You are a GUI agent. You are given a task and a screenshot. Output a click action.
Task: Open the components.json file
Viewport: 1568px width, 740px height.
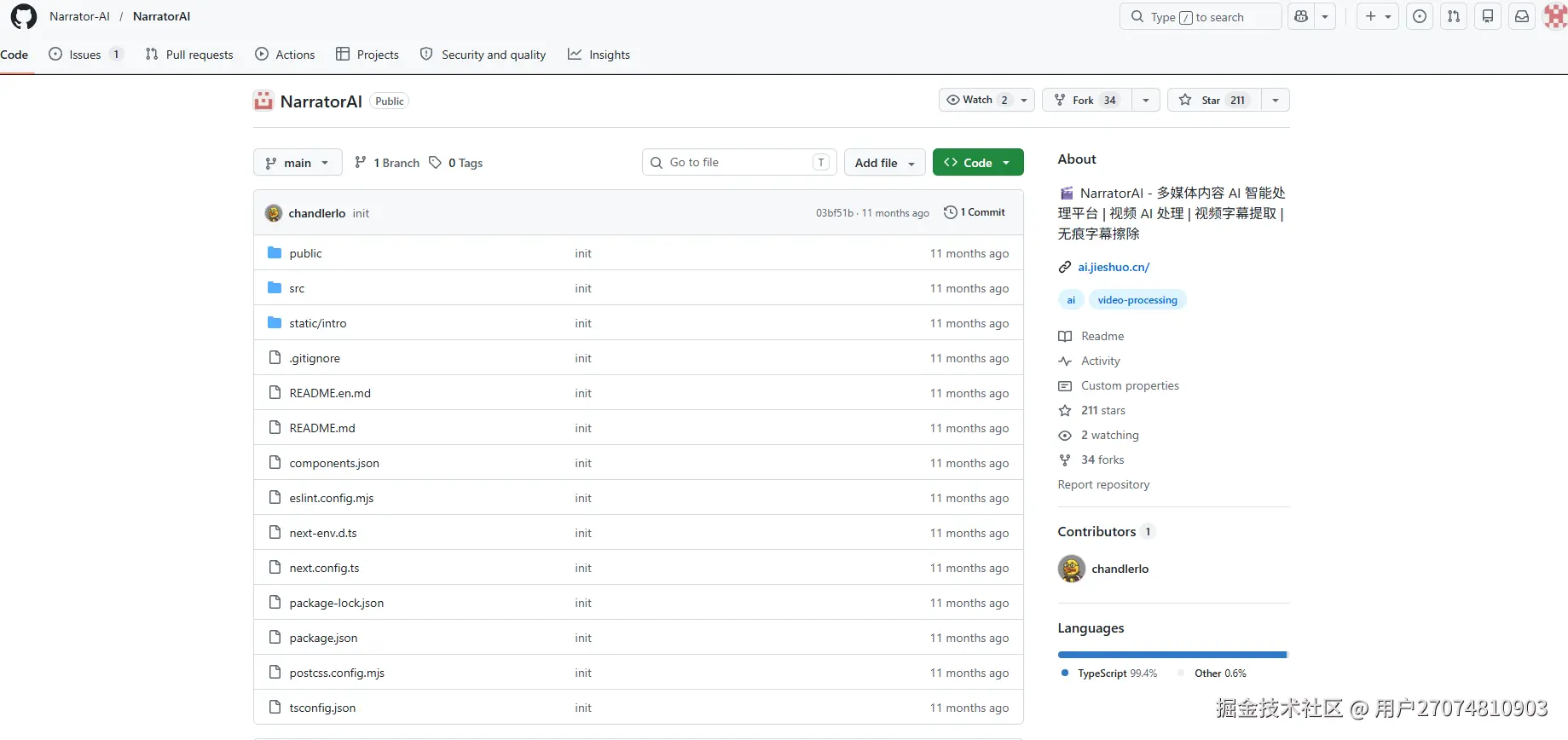334,463
